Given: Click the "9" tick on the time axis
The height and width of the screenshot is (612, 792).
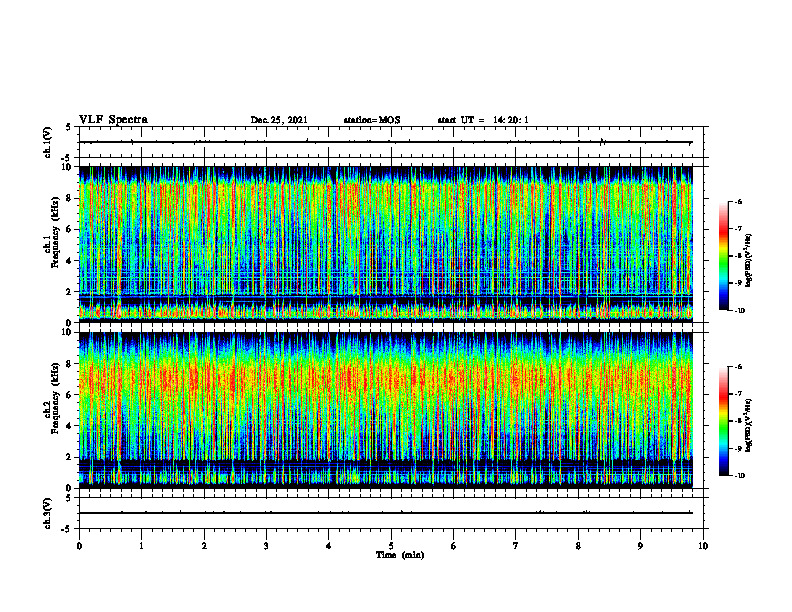Looking at the screenshot, I should 640,546.
